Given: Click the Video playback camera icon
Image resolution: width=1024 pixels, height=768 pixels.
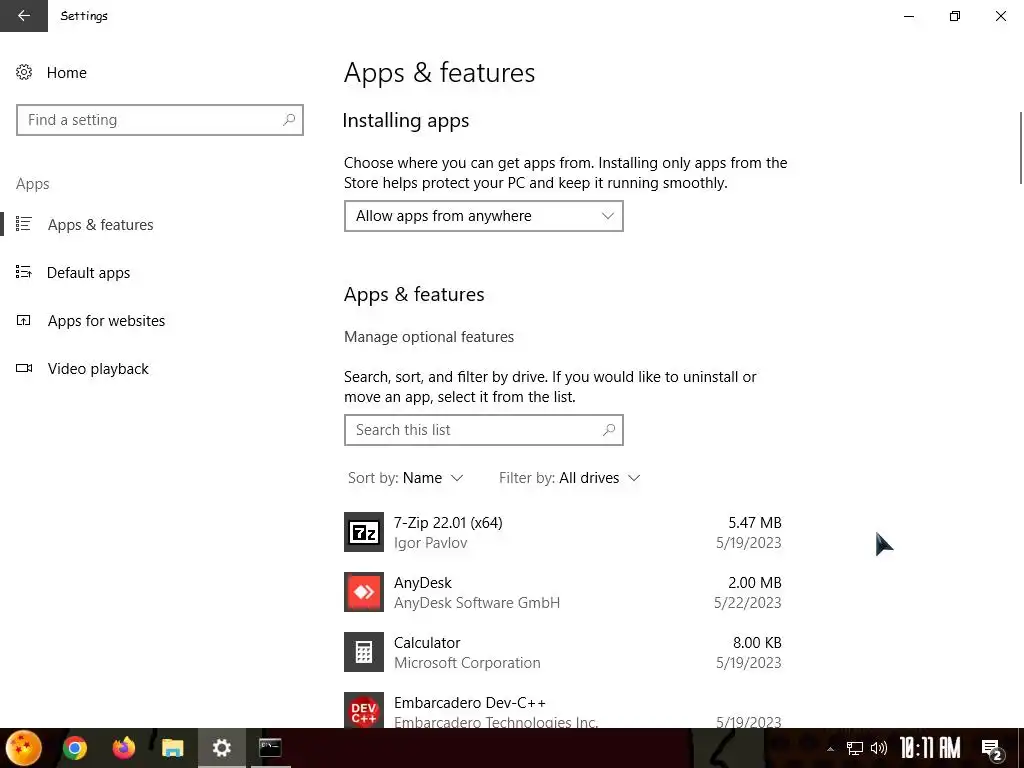Looking at the screenshot, I should [x=24, y=368].
